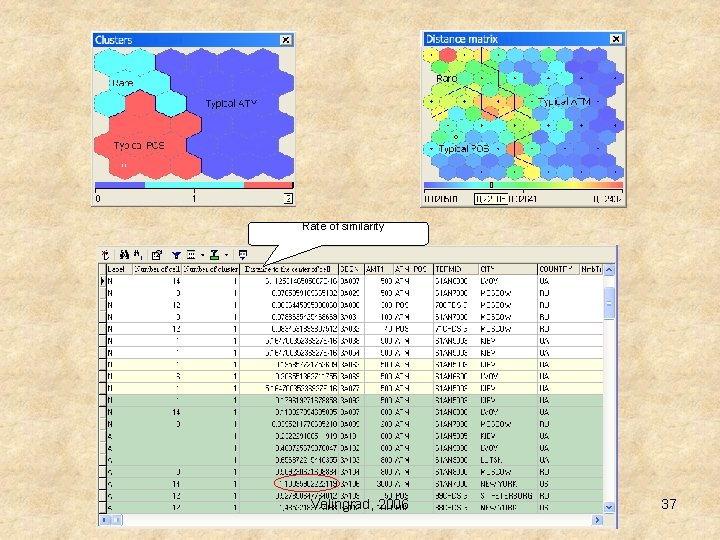The width and height of the screenshot is (720, 540).
Task: Click the Number of cluster column header
Action: tap(211, 269)
